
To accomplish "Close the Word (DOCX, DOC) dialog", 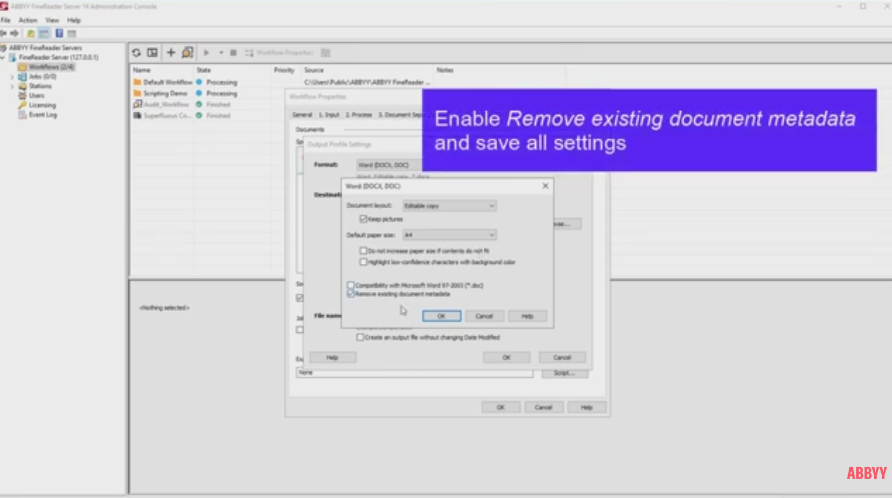I will pos(546,186).
